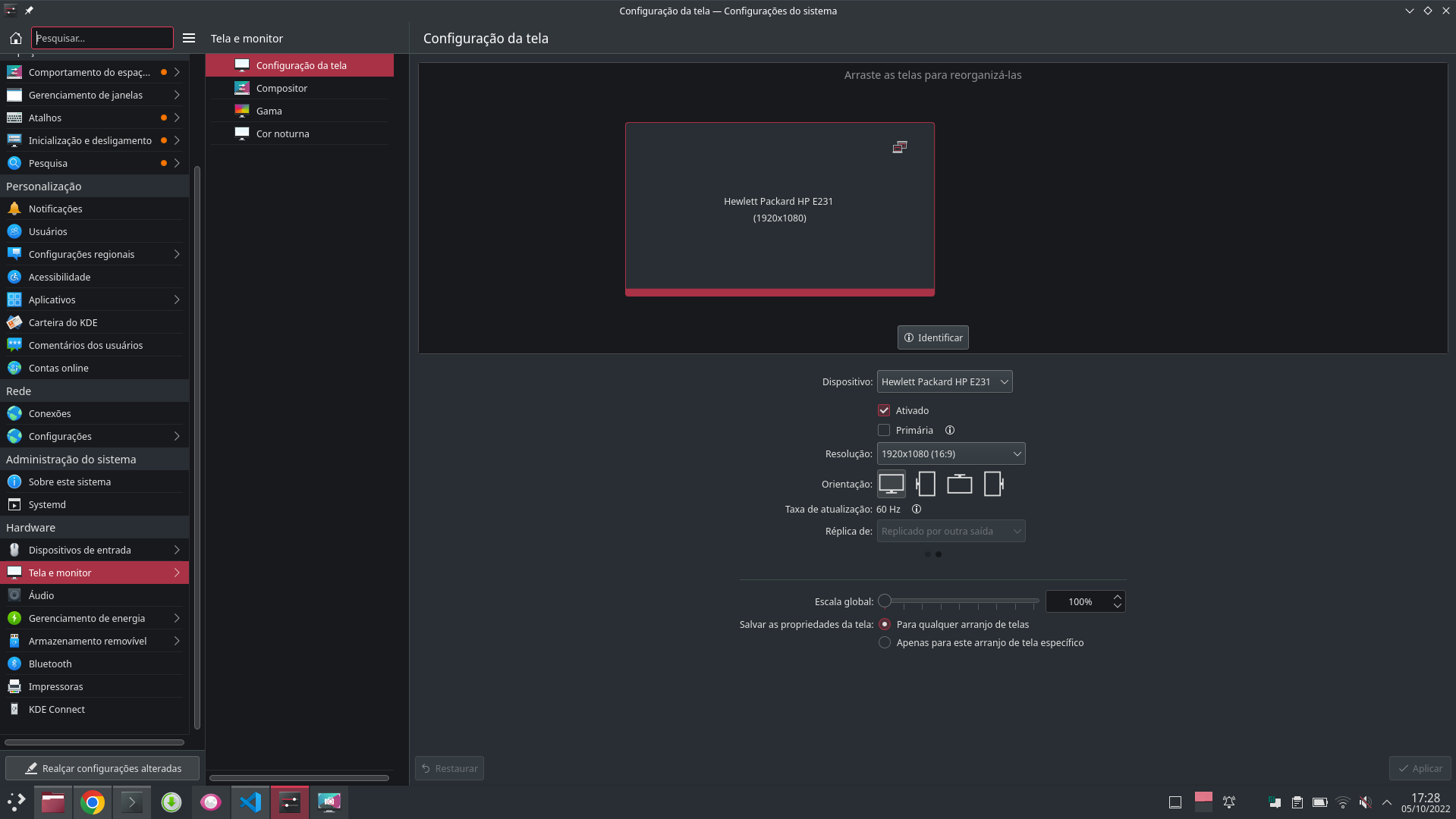Click 'Realçar configurações alteradas' button
The height and width of the screenshot is (819, 1456).
102,768
